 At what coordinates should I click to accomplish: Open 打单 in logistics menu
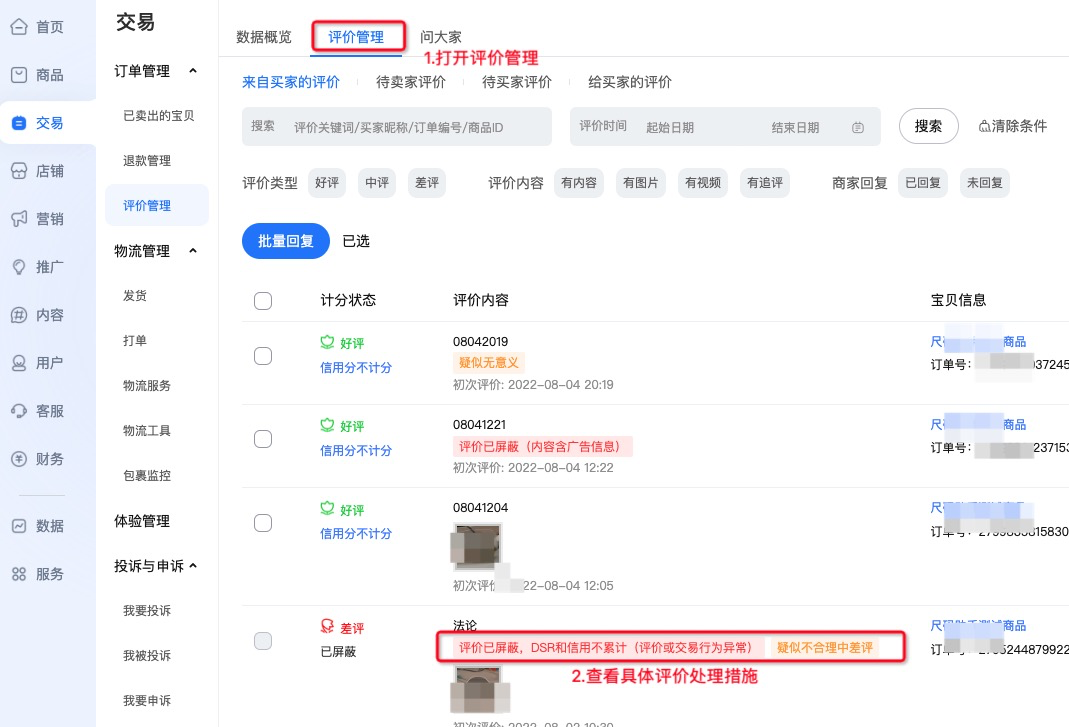tap(135, 340)
